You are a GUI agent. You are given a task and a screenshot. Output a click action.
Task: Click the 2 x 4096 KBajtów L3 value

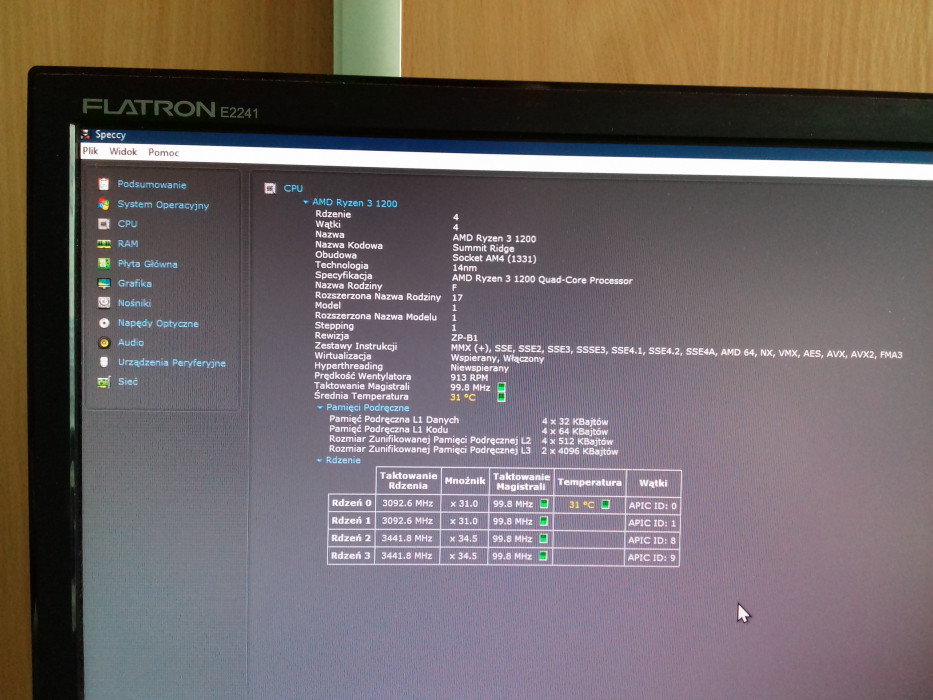[x=580, y=451]
